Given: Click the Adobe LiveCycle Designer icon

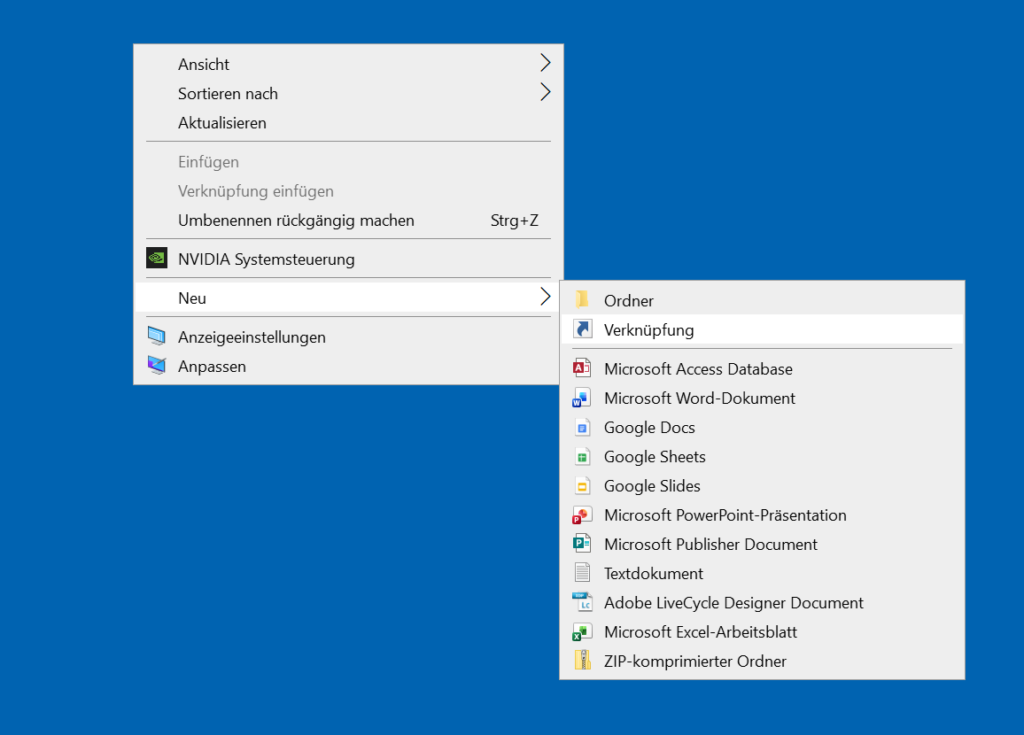Looking at the screenshot, I should pyautogui.click(x=582, y=603).
